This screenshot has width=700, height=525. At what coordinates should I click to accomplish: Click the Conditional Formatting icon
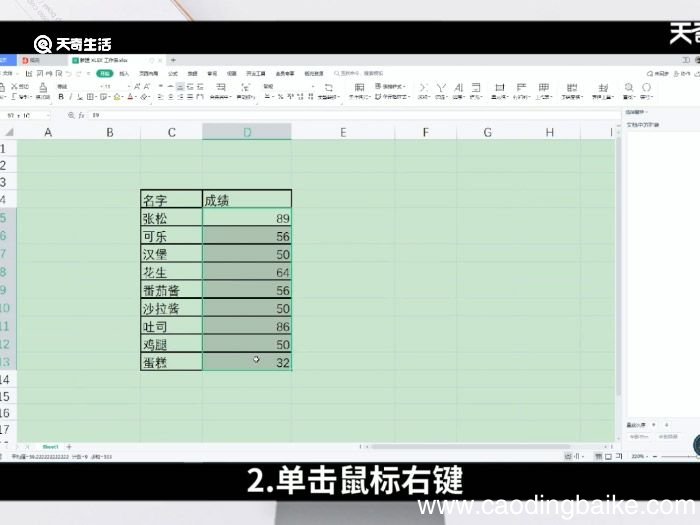pos(359,87)
